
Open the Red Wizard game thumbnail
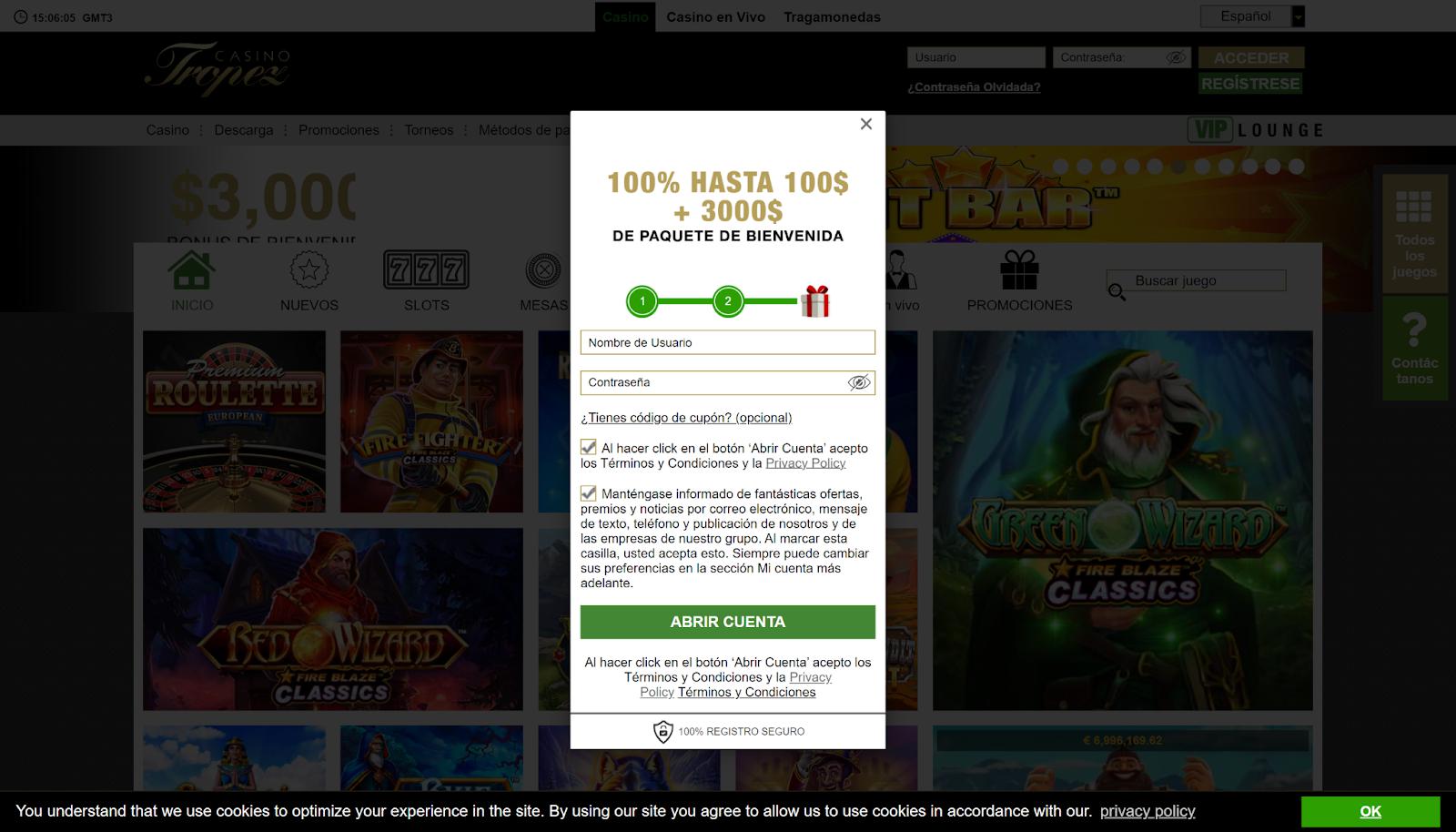click(x=333, y=619)
